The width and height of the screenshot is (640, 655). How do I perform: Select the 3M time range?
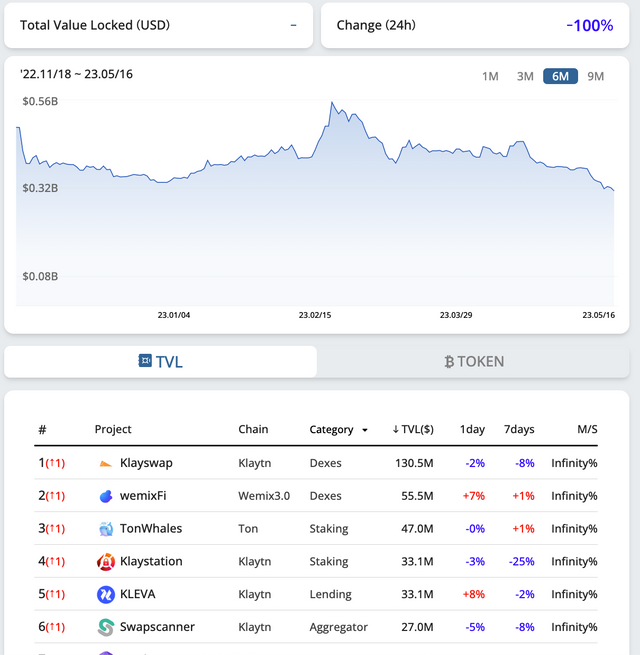pos(525,76)
